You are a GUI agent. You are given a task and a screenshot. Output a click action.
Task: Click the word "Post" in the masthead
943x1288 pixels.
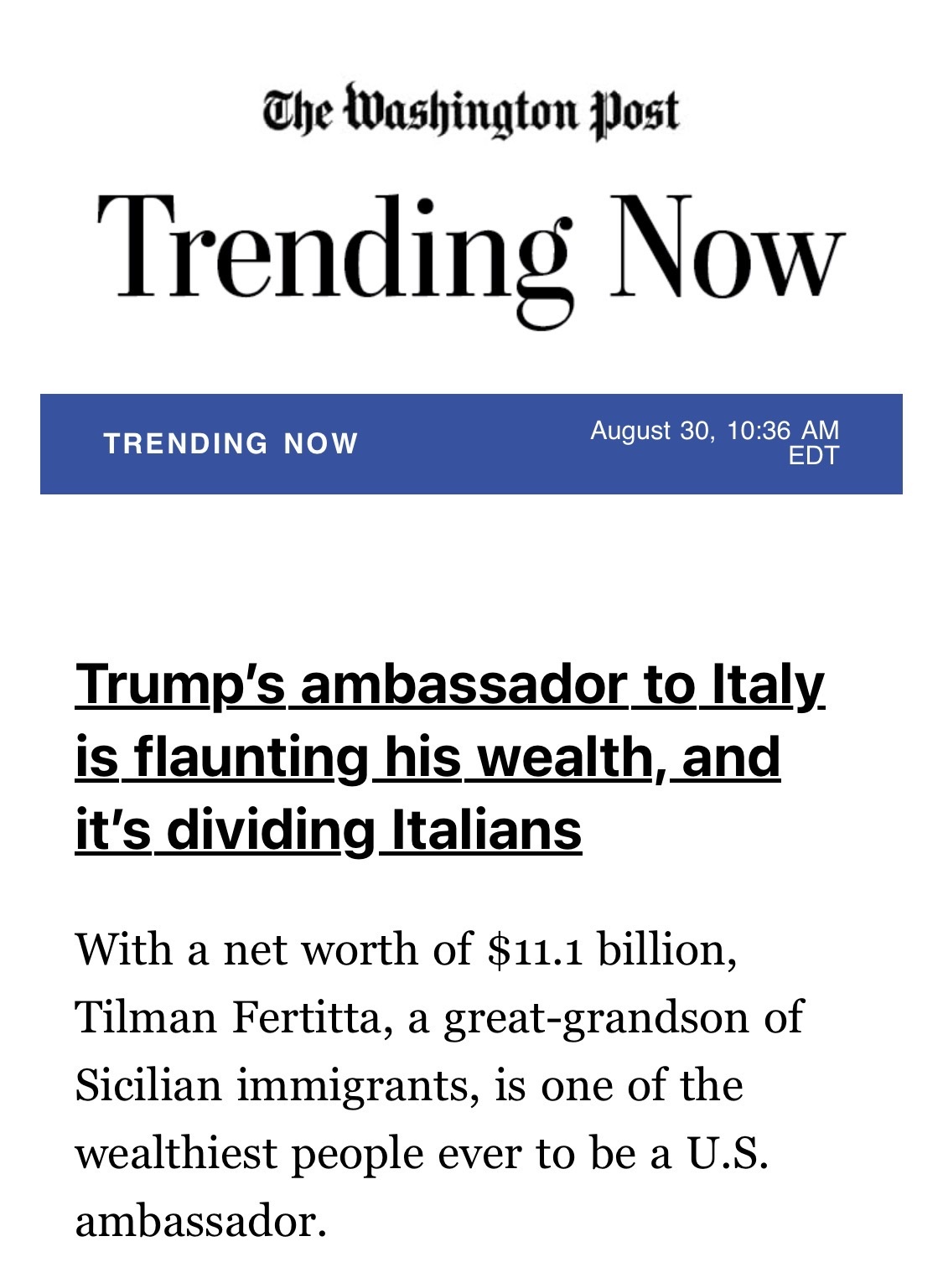tap(635, 111)
